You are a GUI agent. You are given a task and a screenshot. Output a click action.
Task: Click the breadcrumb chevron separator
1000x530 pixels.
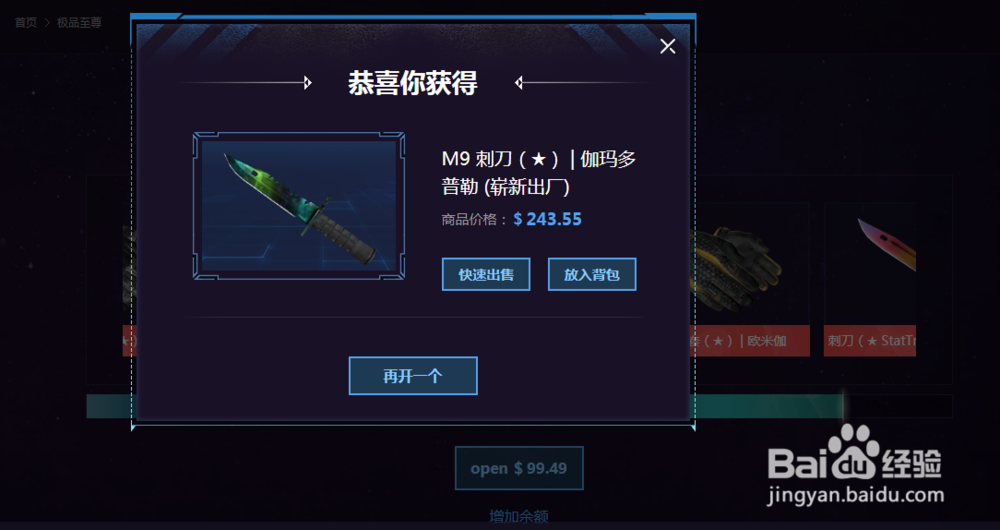pyautogui.click(x=47, y=22)
